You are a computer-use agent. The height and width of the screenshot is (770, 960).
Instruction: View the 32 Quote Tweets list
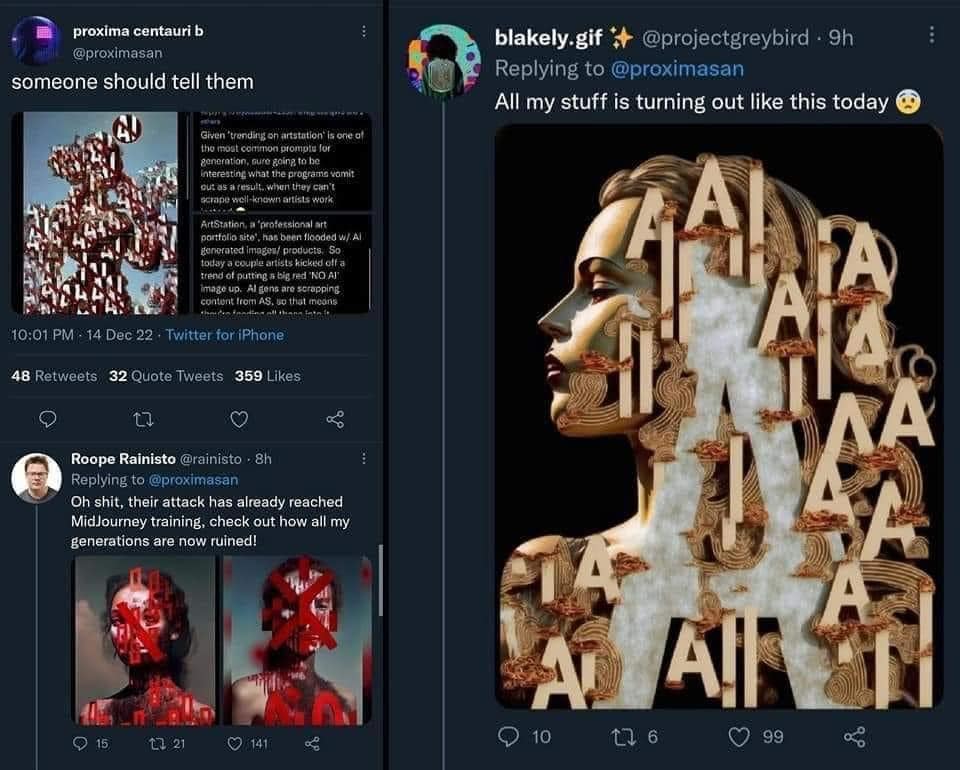pyautogui.click(x=166, y=376)
